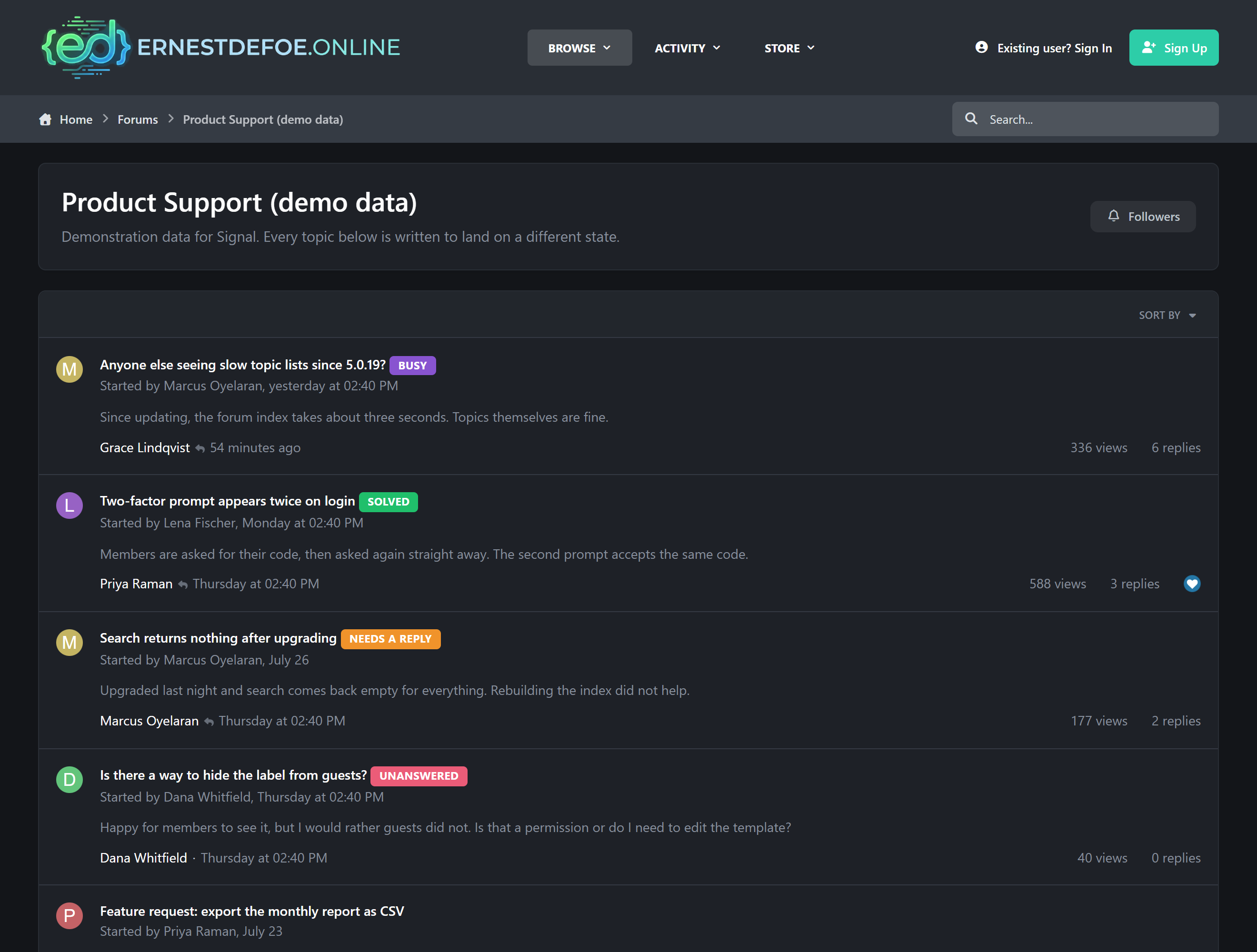Click the home icon in breadcrumbs

[x=45, y=119]
